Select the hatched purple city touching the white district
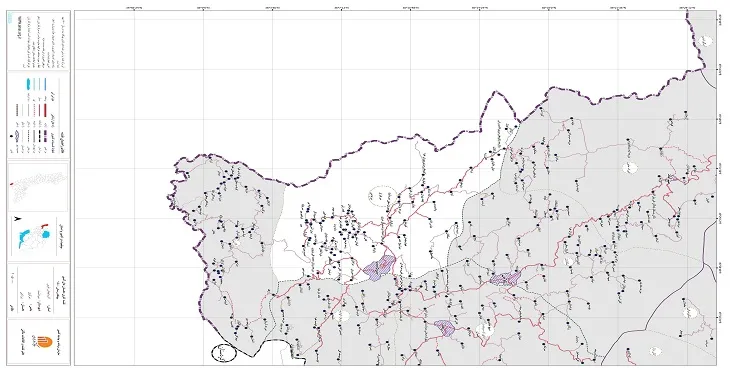This screenshot has width=730, height=370. tap(379, 267)
